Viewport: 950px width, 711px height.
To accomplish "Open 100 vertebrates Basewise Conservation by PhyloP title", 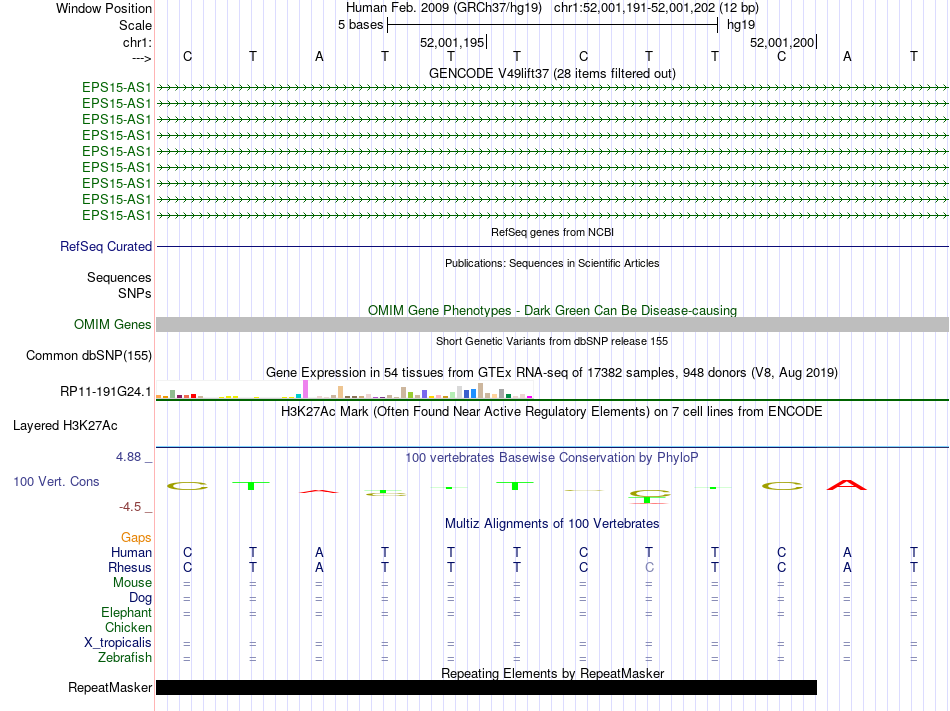I will 552,457.
